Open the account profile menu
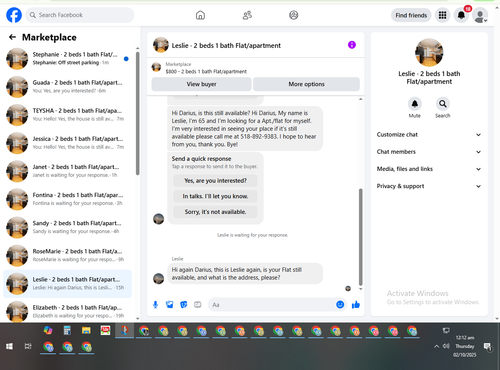The image size is (500, 370). tap(480, 15)
